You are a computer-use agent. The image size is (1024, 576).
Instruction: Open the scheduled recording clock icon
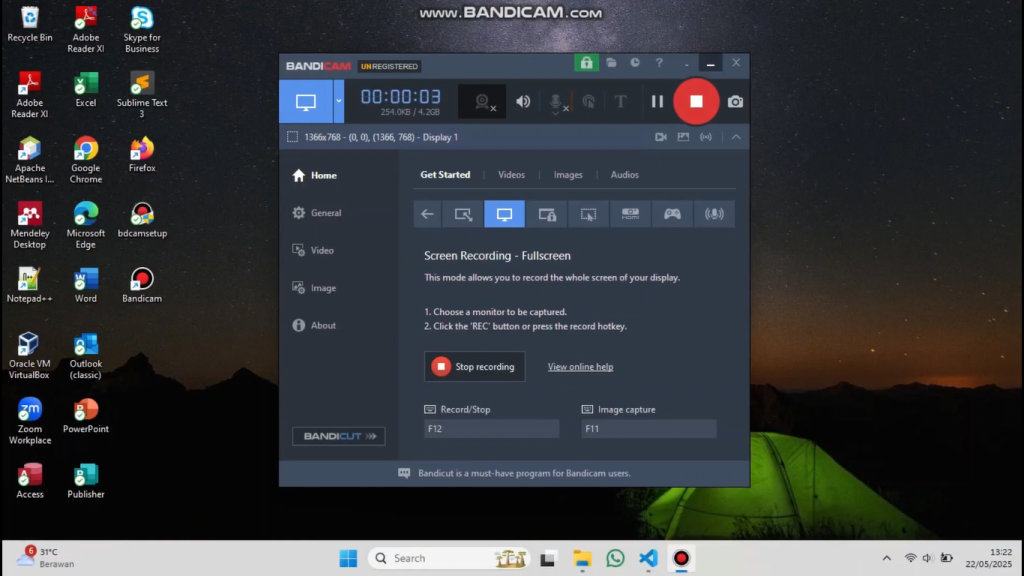pos(635,63)
